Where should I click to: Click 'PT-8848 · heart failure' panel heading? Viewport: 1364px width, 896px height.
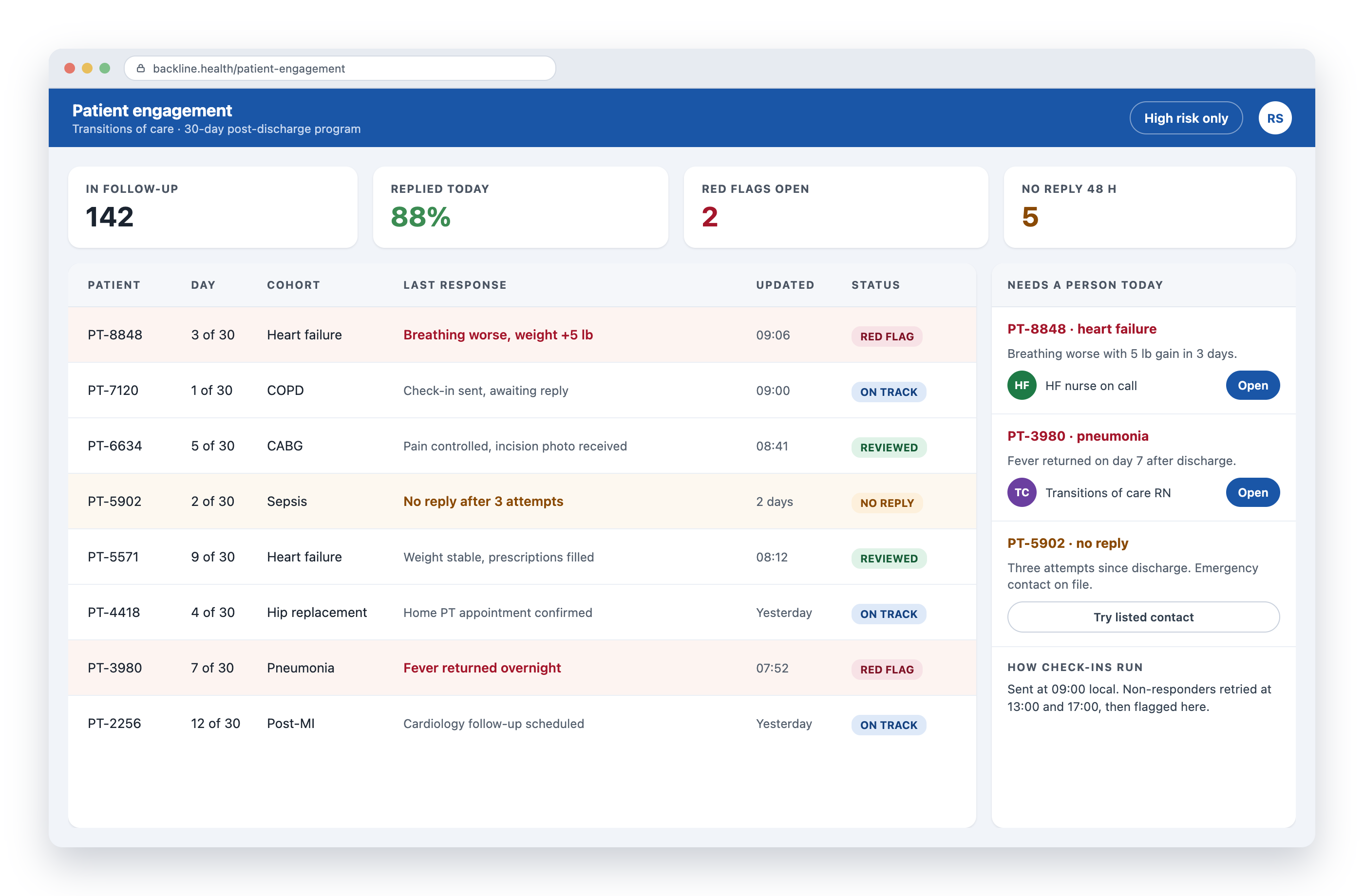pyautogui.click(x=1081, y=329)
